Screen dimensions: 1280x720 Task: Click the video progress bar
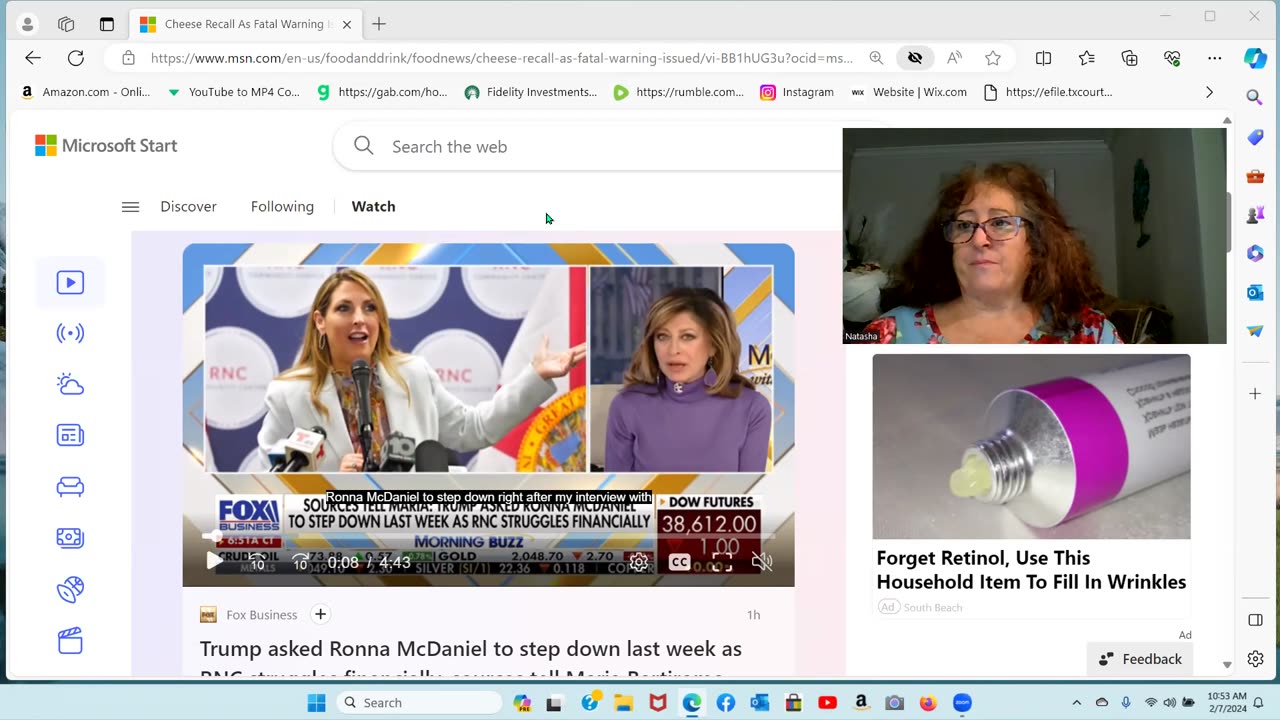(488, 537)
